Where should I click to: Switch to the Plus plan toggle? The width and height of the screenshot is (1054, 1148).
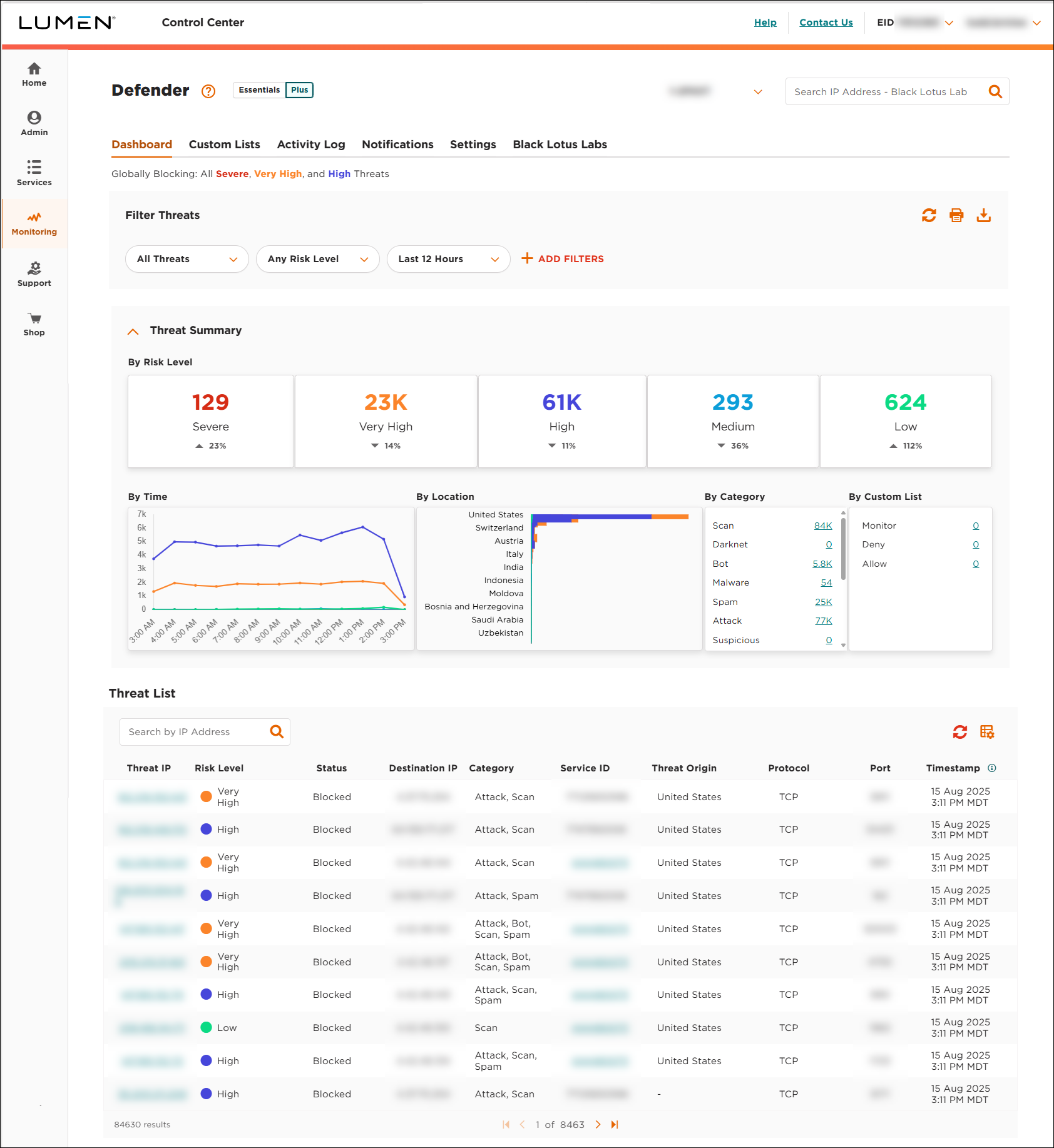[300, 90]
